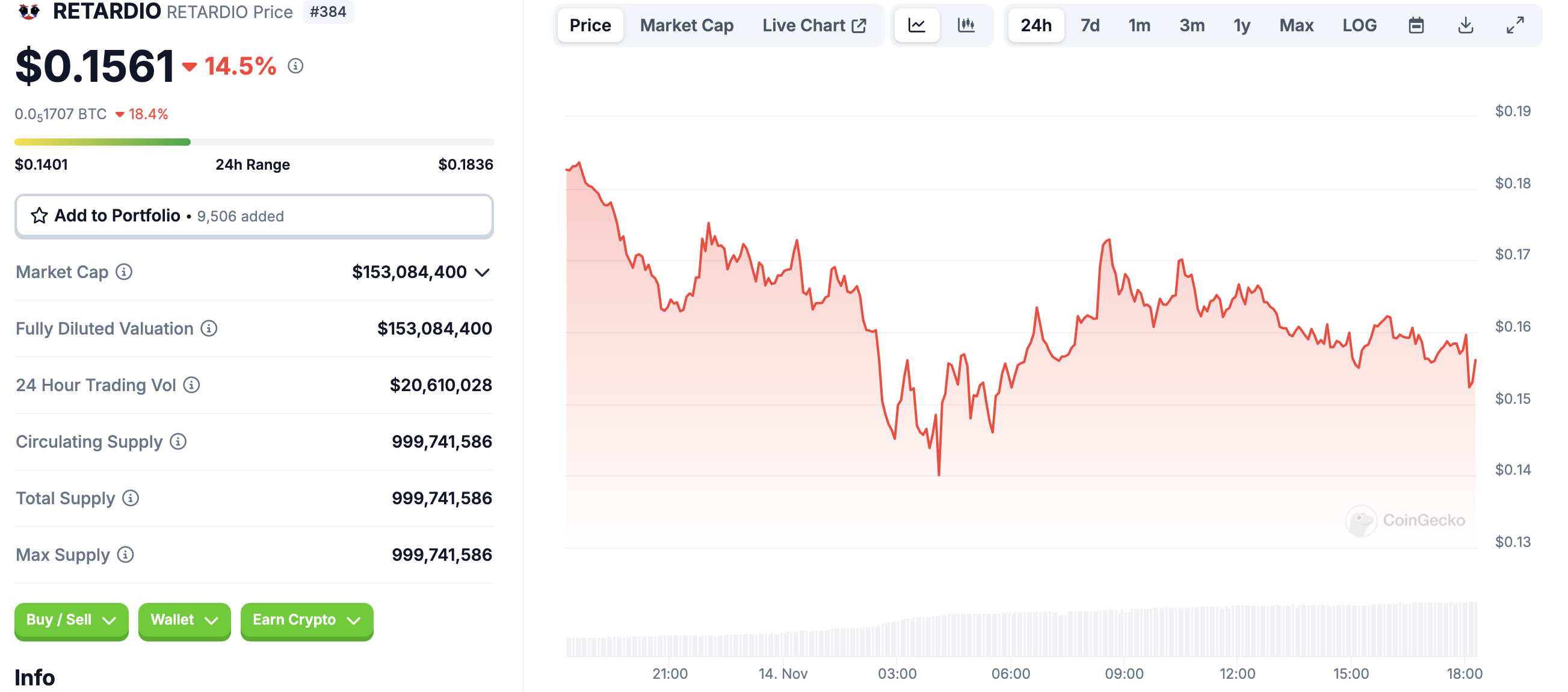Switch to candlestick chart view icon

tap(966, 25)
